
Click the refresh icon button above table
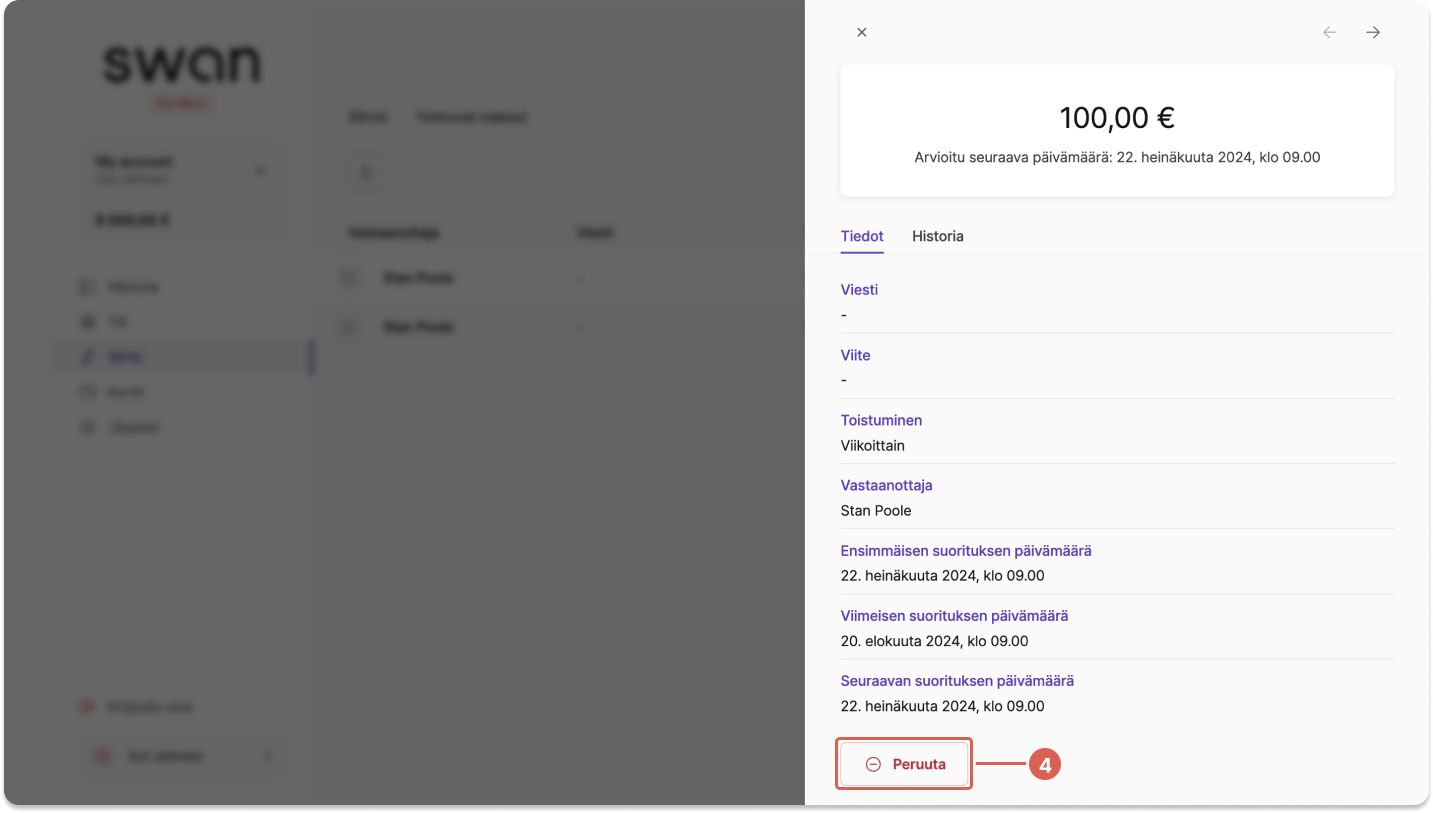tap(365, 172)
